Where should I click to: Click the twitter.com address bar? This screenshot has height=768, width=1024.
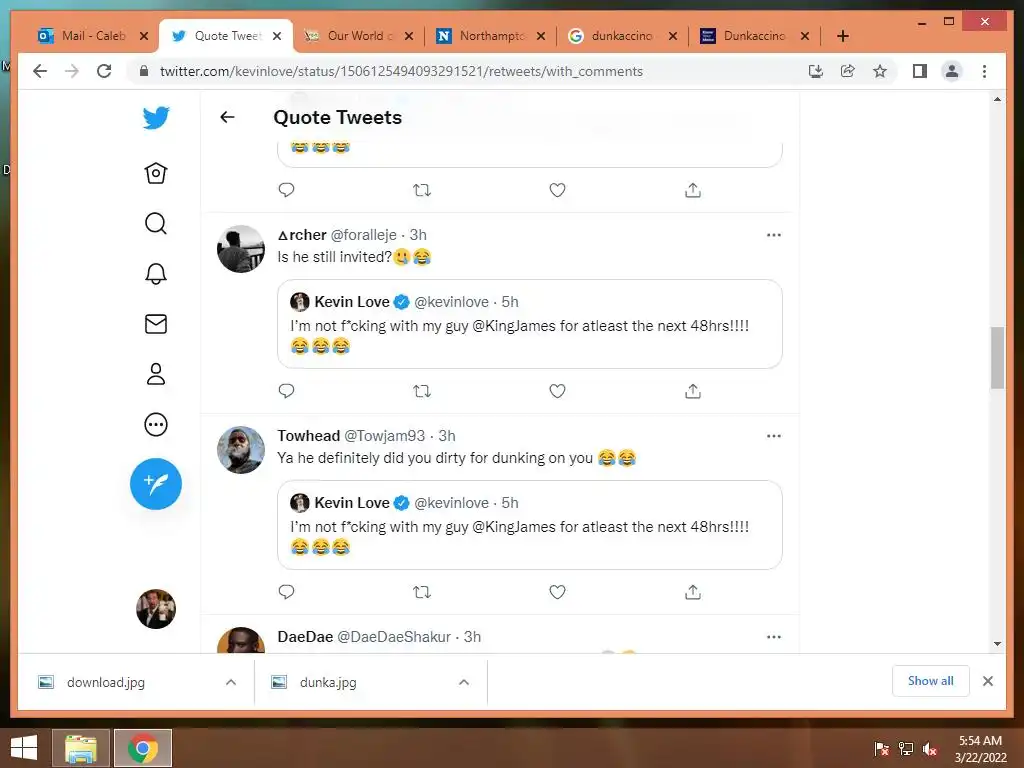[401, 71]
